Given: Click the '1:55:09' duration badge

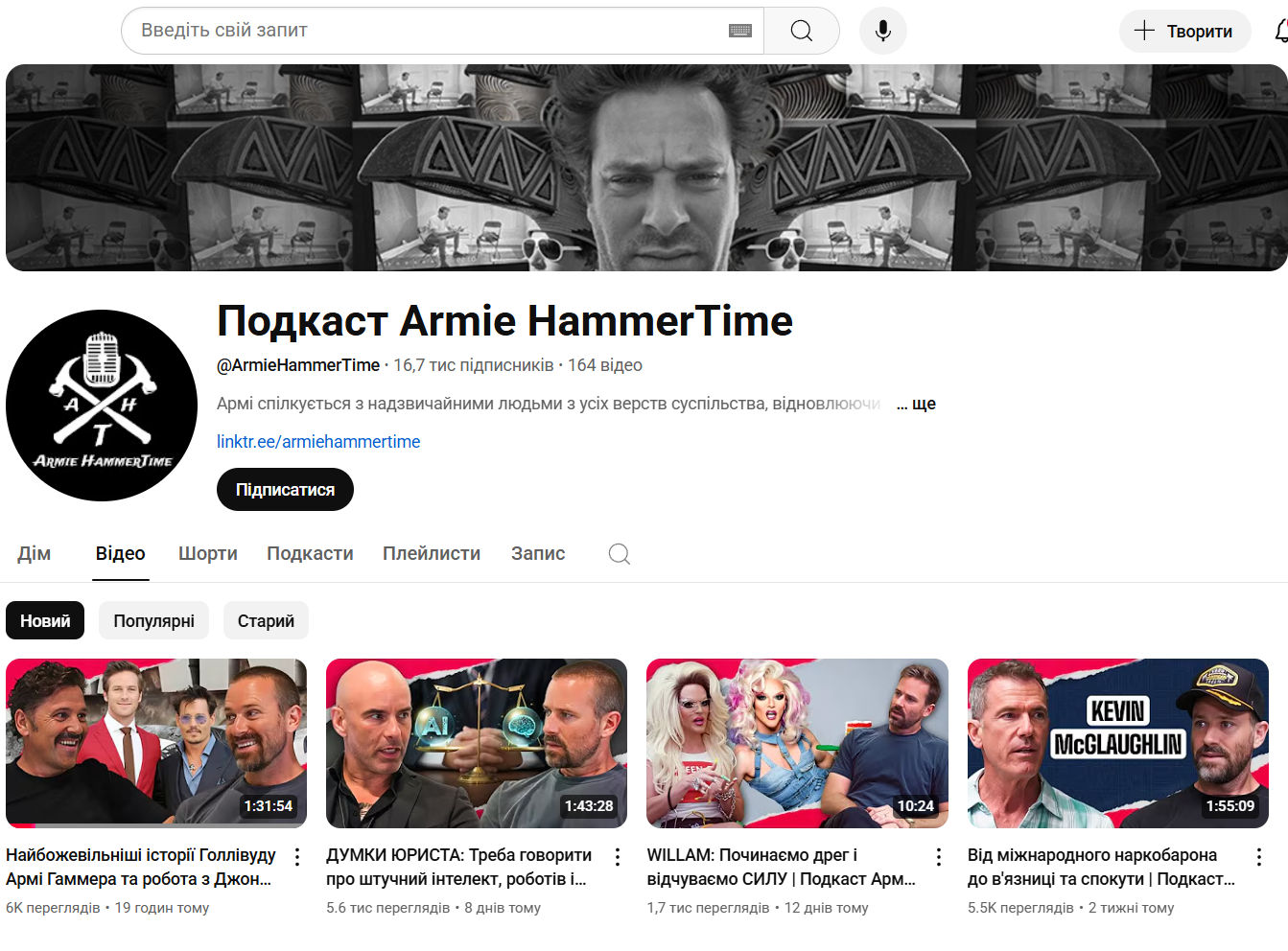Looking at the screenshot, I should 1230,806.
